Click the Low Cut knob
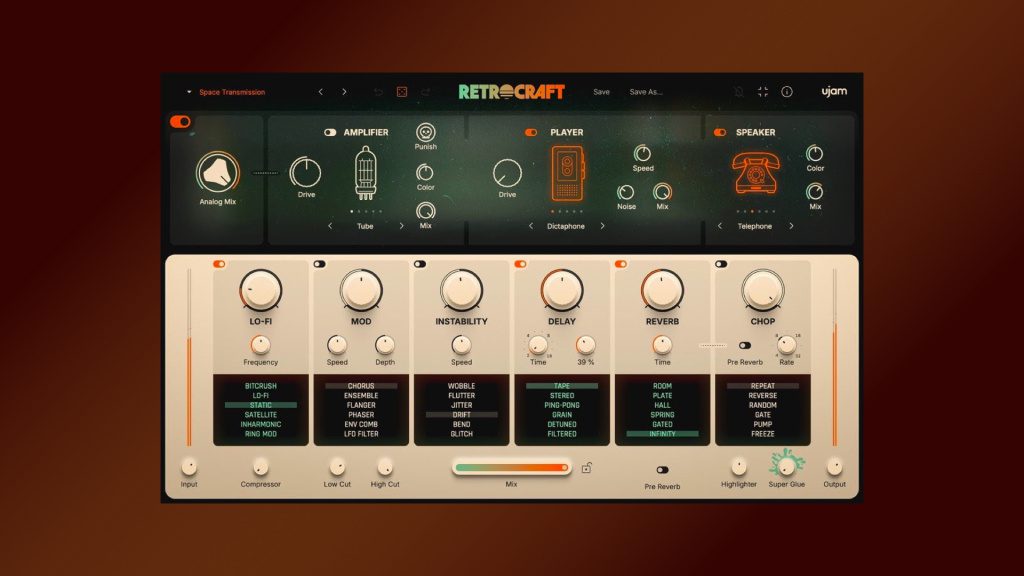 (x=337, y=466)
